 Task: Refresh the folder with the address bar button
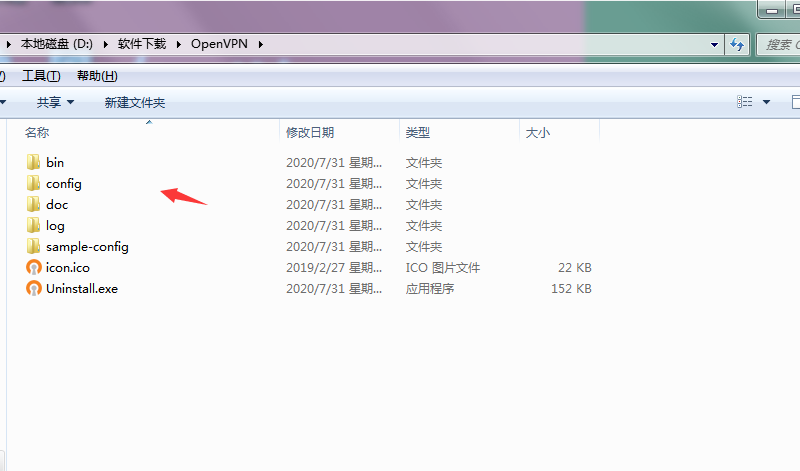pyautogui.click(x=737, y=45)
